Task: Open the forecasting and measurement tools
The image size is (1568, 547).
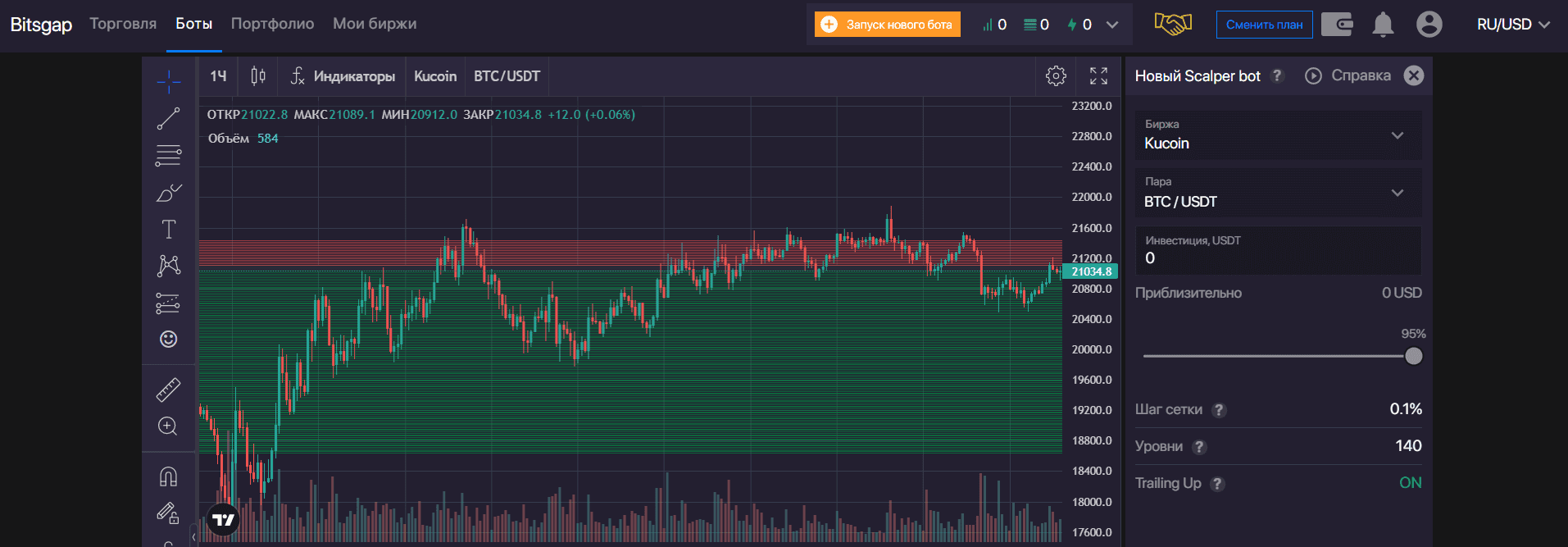Action: coord(168,303)
